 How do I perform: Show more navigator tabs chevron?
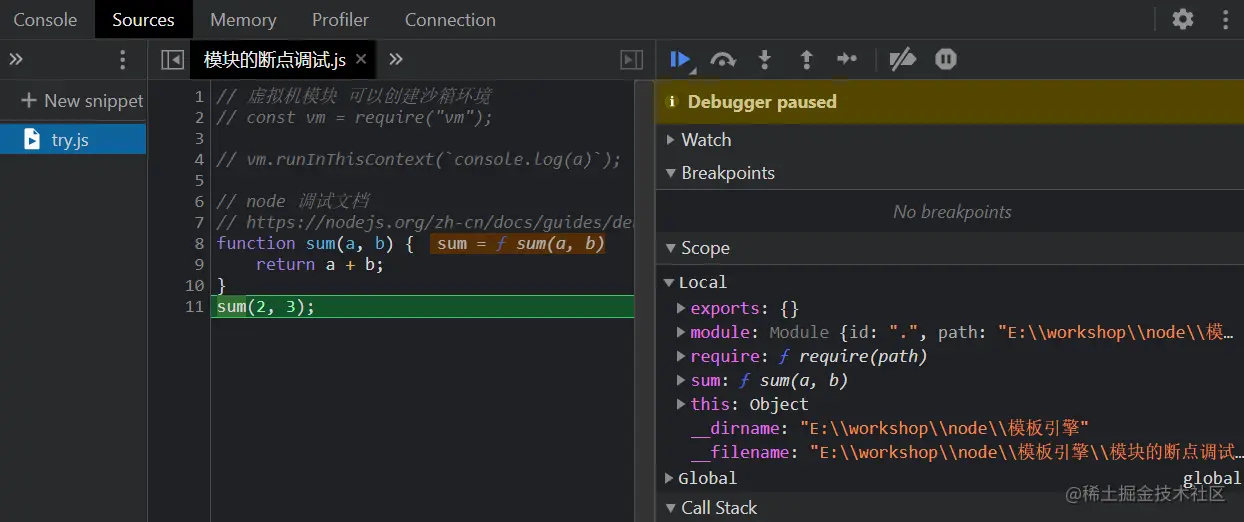pos(16,60)
